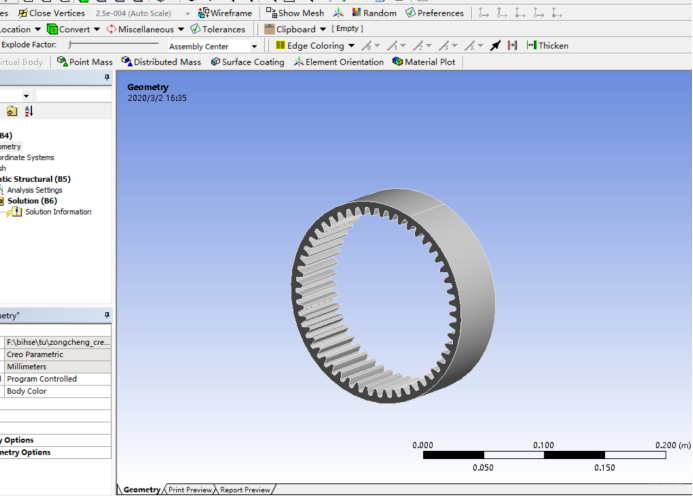693x496 pixels.
Task: Open Element Orientation tool
Action: 338,62
